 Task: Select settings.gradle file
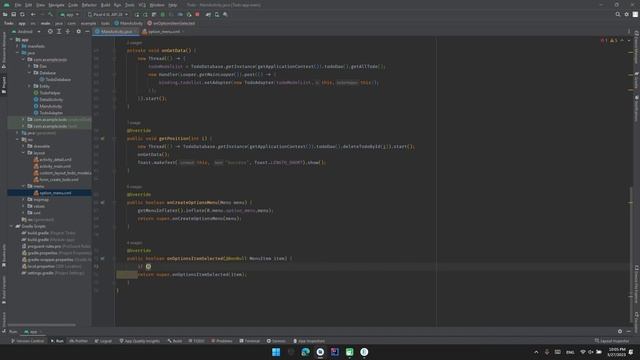(x=40, y=273)
